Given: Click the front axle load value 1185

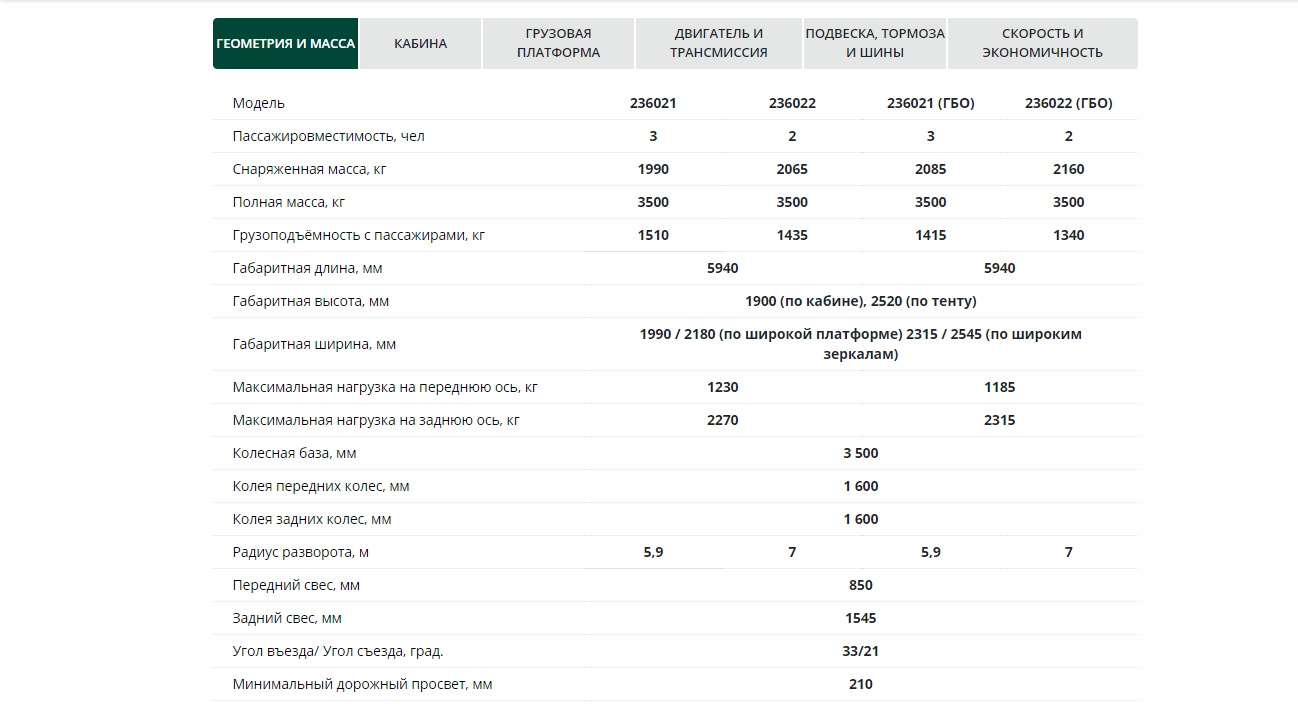Looking at the screenshot, I should click(x=999, y=387).
